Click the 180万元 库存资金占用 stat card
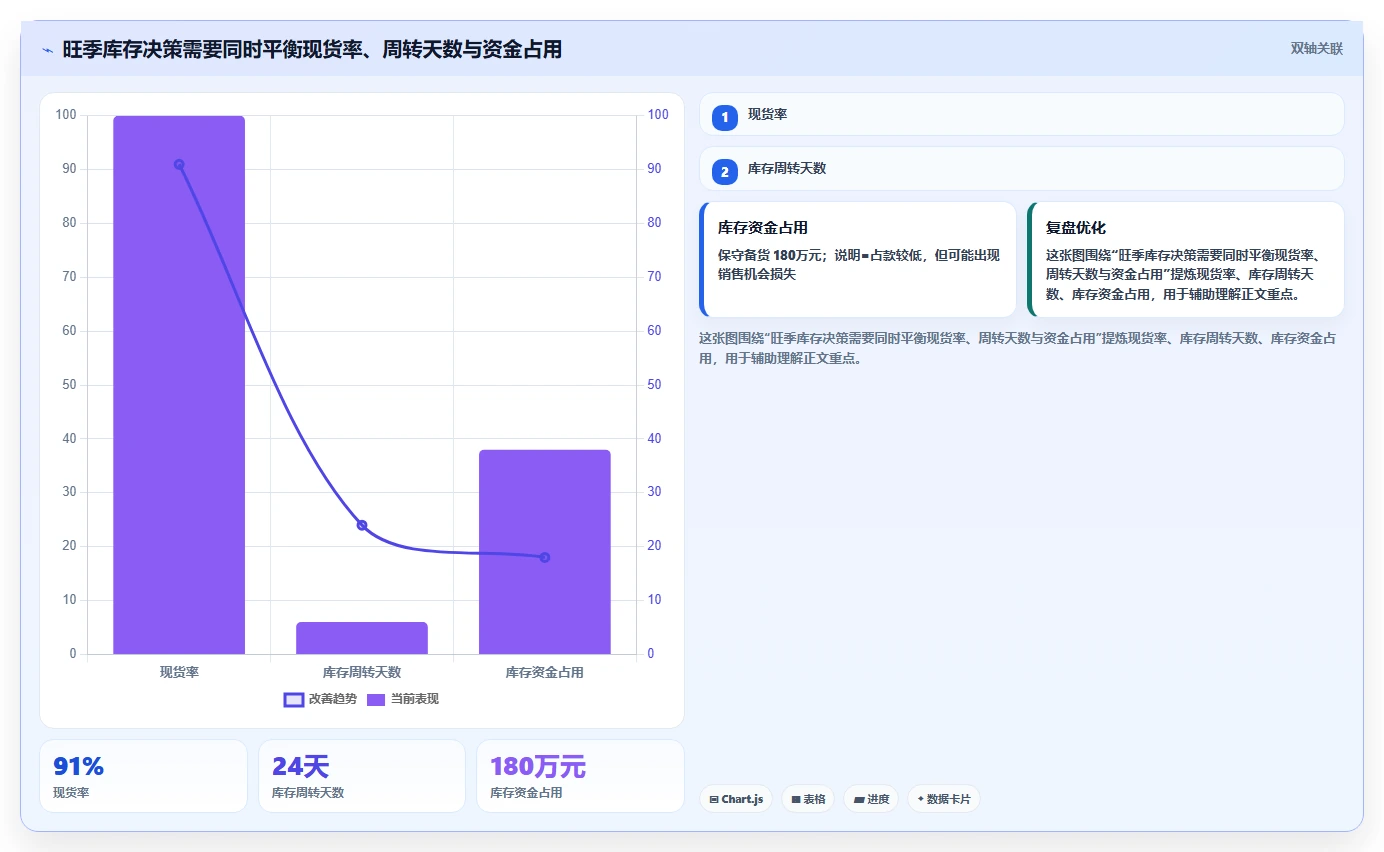This screenshot has width=1384, height=852. point(580,776)
